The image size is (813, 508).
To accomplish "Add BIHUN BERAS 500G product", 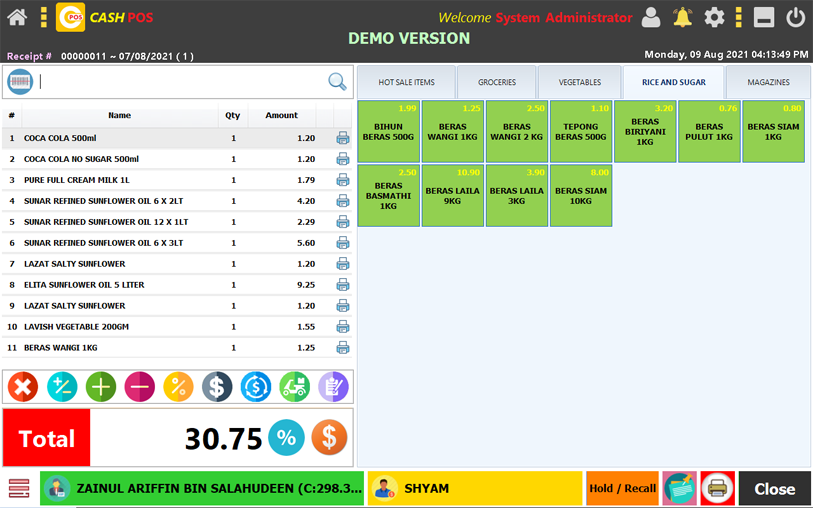I will [x=388, y=131].
